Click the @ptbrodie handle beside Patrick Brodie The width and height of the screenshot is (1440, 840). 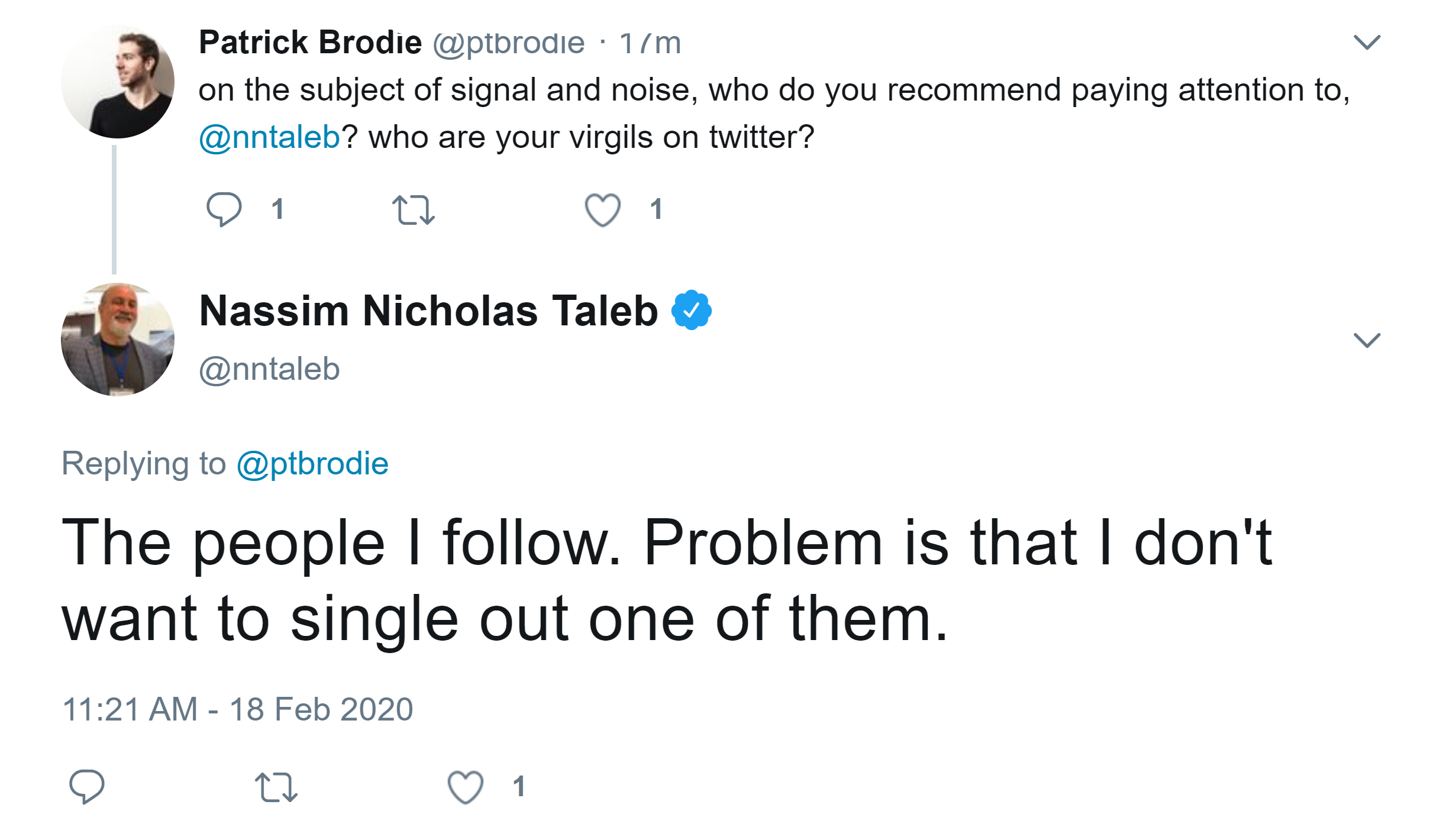pyautogui.click(x=508, y=43)
